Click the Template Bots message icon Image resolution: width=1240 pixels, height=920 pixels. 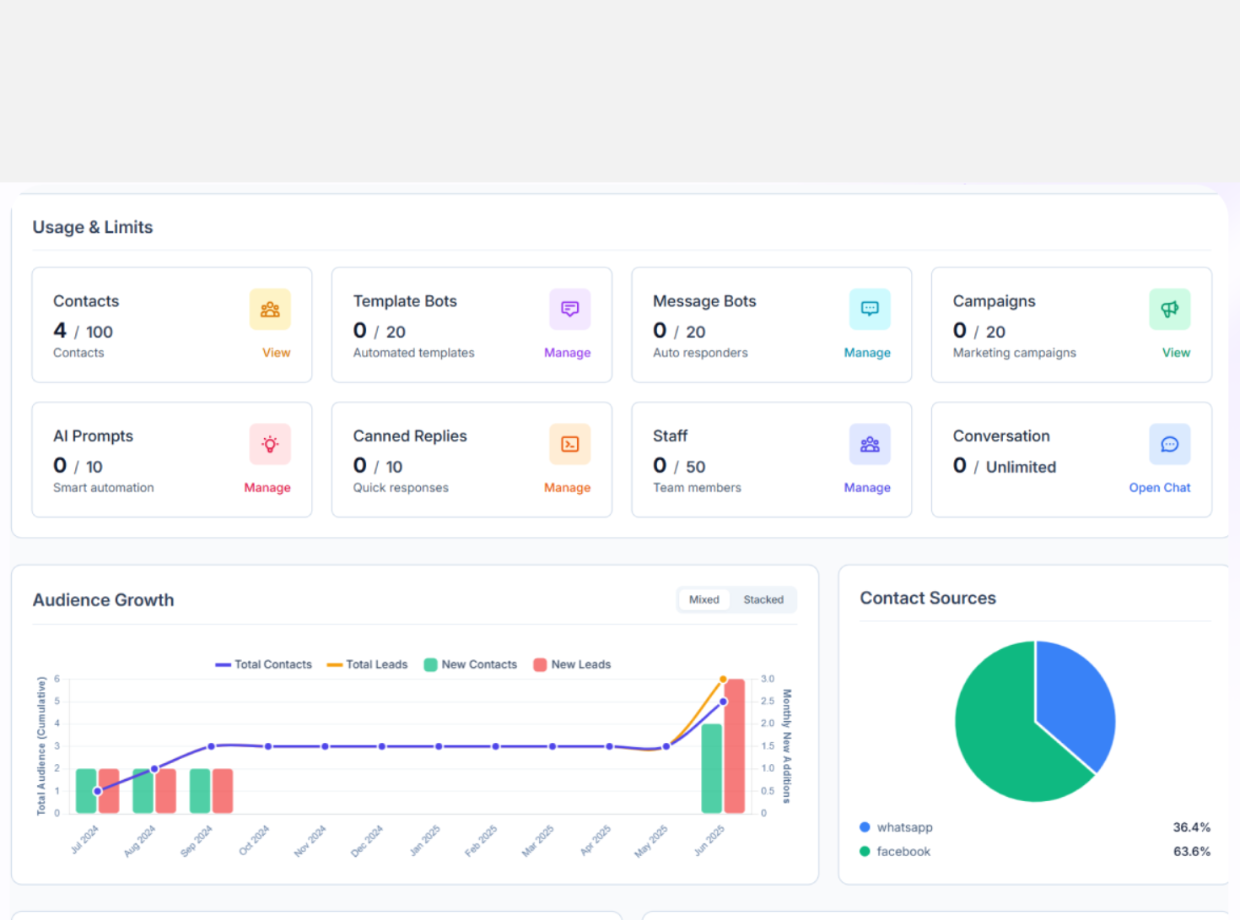point(570,309)
